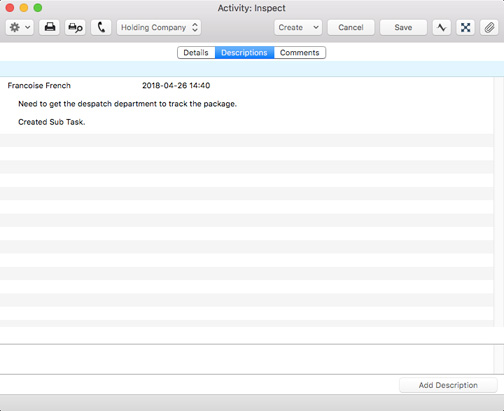Click the Add Description button
This screenshot has height=411, width=504.
pyautogui.click(x=448, y=385)
